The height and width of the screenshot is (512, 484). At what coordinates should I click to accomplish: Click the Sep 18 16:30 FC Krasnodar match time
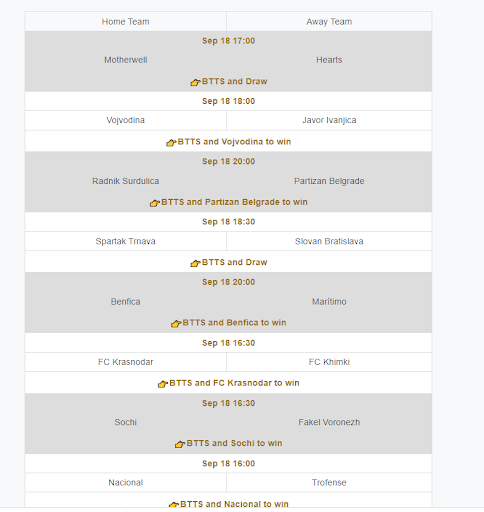pyautogui.click(x=229, y=343)
